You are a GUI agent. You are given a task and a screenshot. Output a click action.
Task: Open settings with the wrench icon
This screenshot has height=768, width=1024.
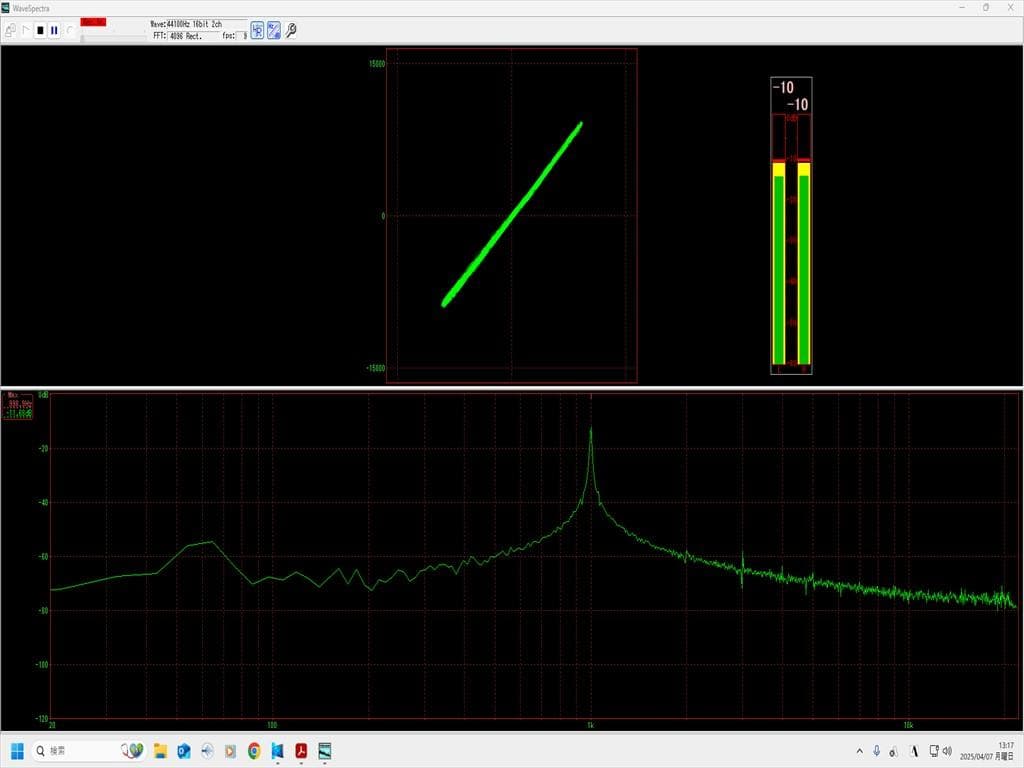pyautogui.click(x=291, y=30)
